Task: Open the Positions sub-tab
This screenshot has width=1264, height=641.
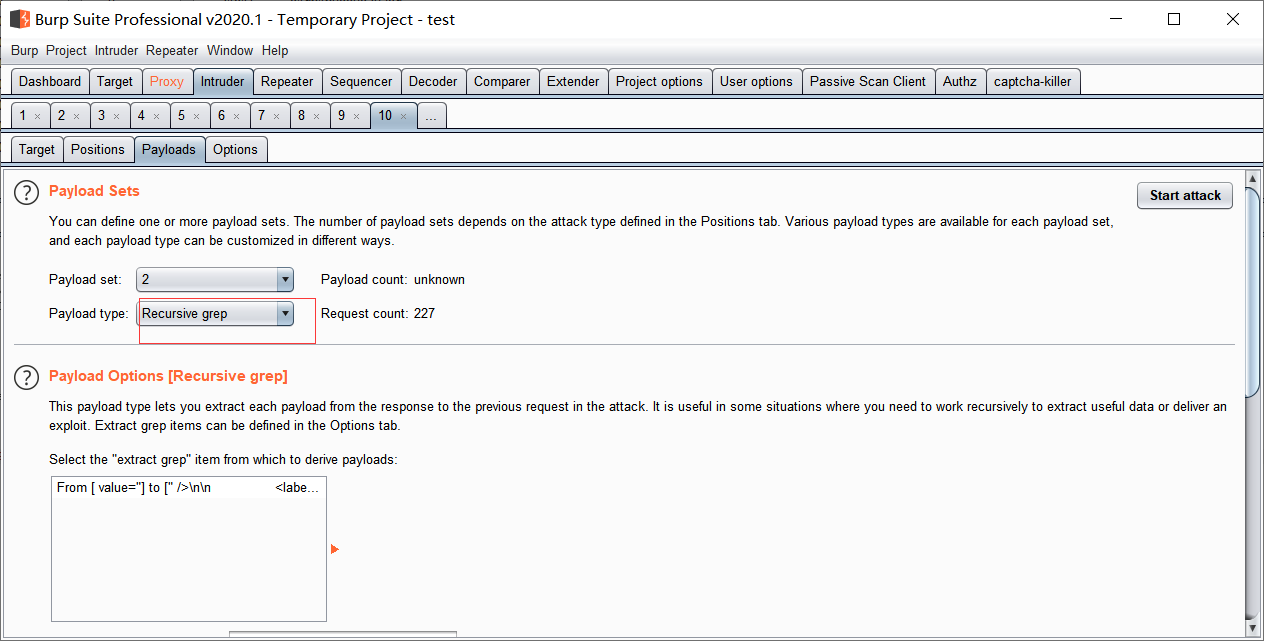Action: (x=98, y=150)
